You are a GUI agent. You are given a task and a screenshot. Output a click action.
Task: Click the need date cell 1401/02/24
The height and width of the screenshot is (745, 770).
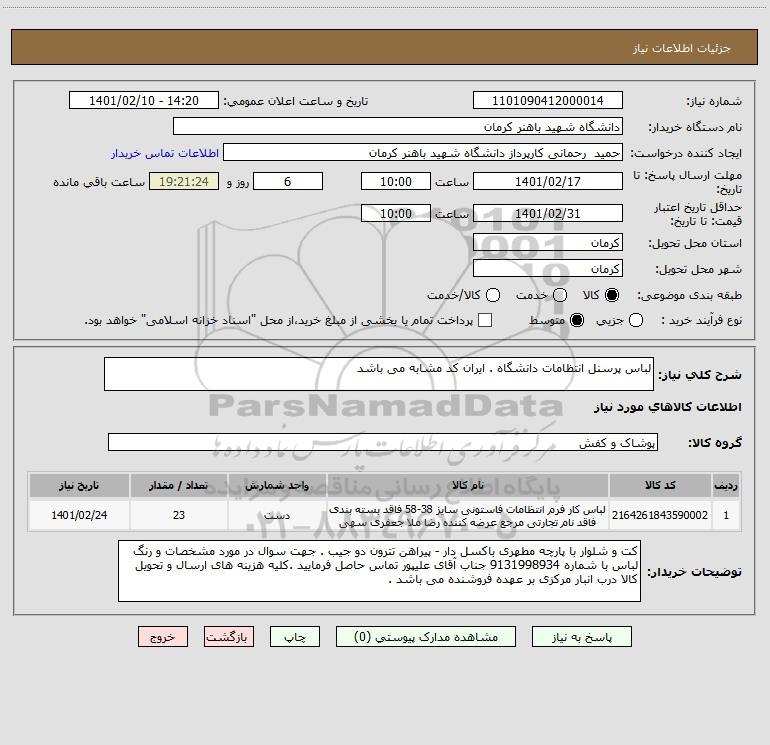(x=79, y=515)
